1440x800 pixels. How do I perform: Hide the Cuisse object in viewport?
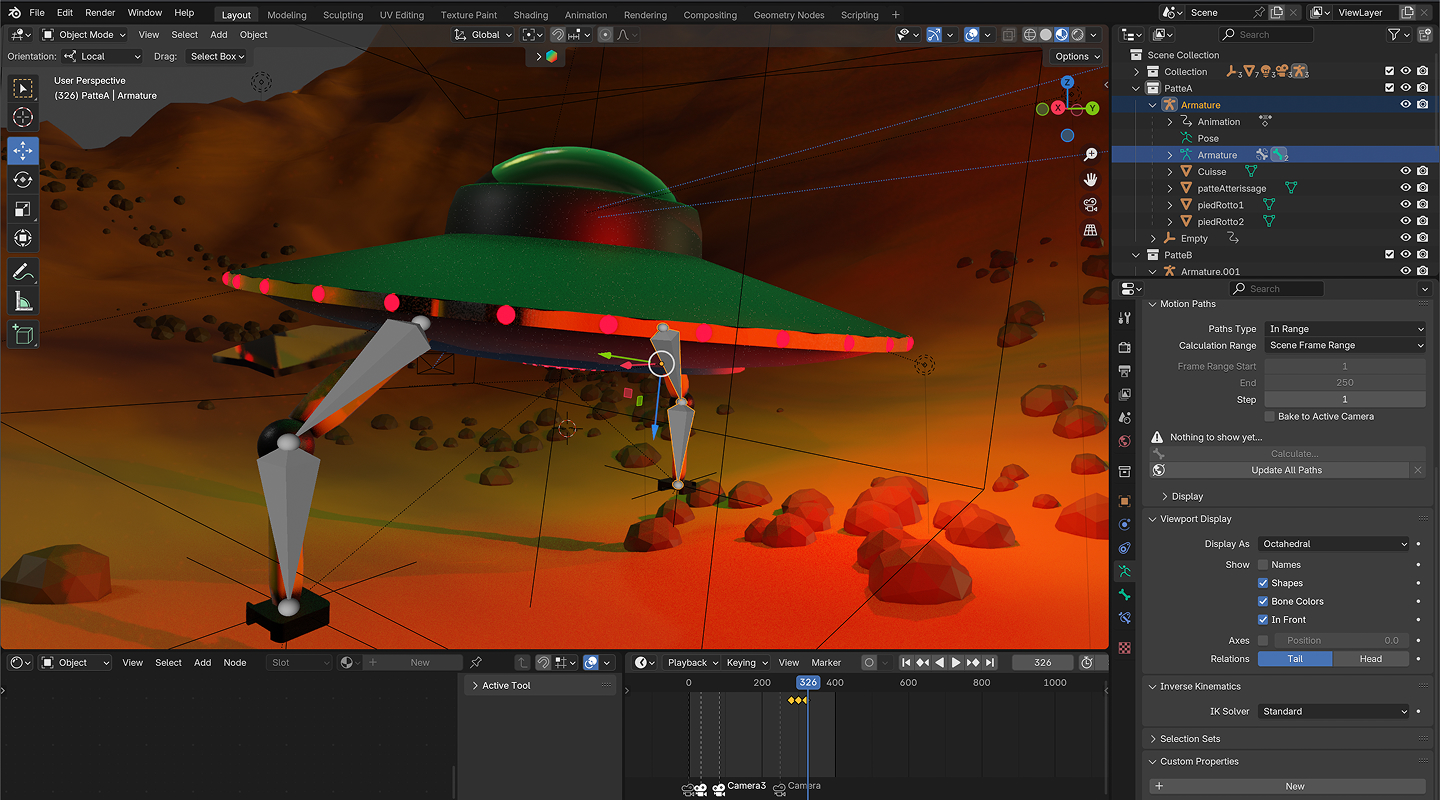click(x=1405, y=172)
